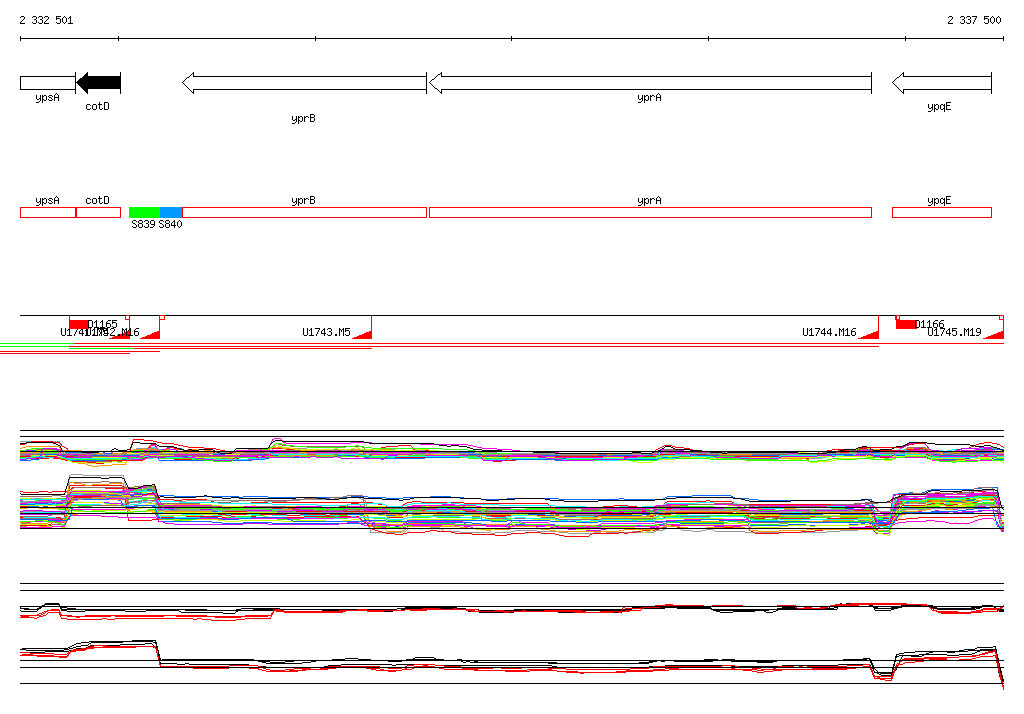The width and height of the screenshot is (1024, 714).
Task: Click the start coordinate 2 332 501
Action: [x=46, y=20]
